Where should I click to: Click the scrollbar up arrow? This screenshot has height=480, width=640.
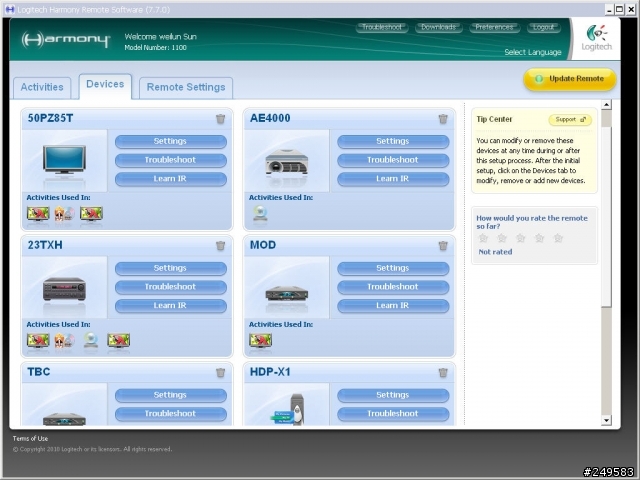[607, 104]
